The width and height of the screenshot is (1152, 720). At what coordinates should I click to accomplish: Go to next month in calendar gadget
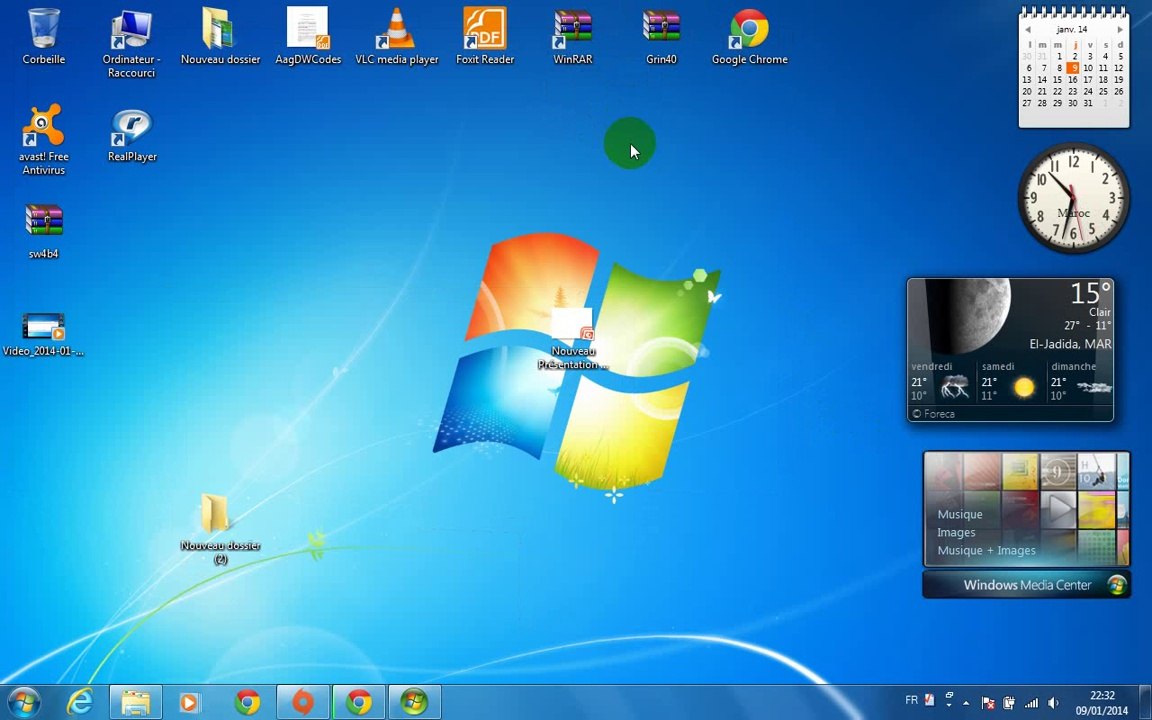(1120, 29)
